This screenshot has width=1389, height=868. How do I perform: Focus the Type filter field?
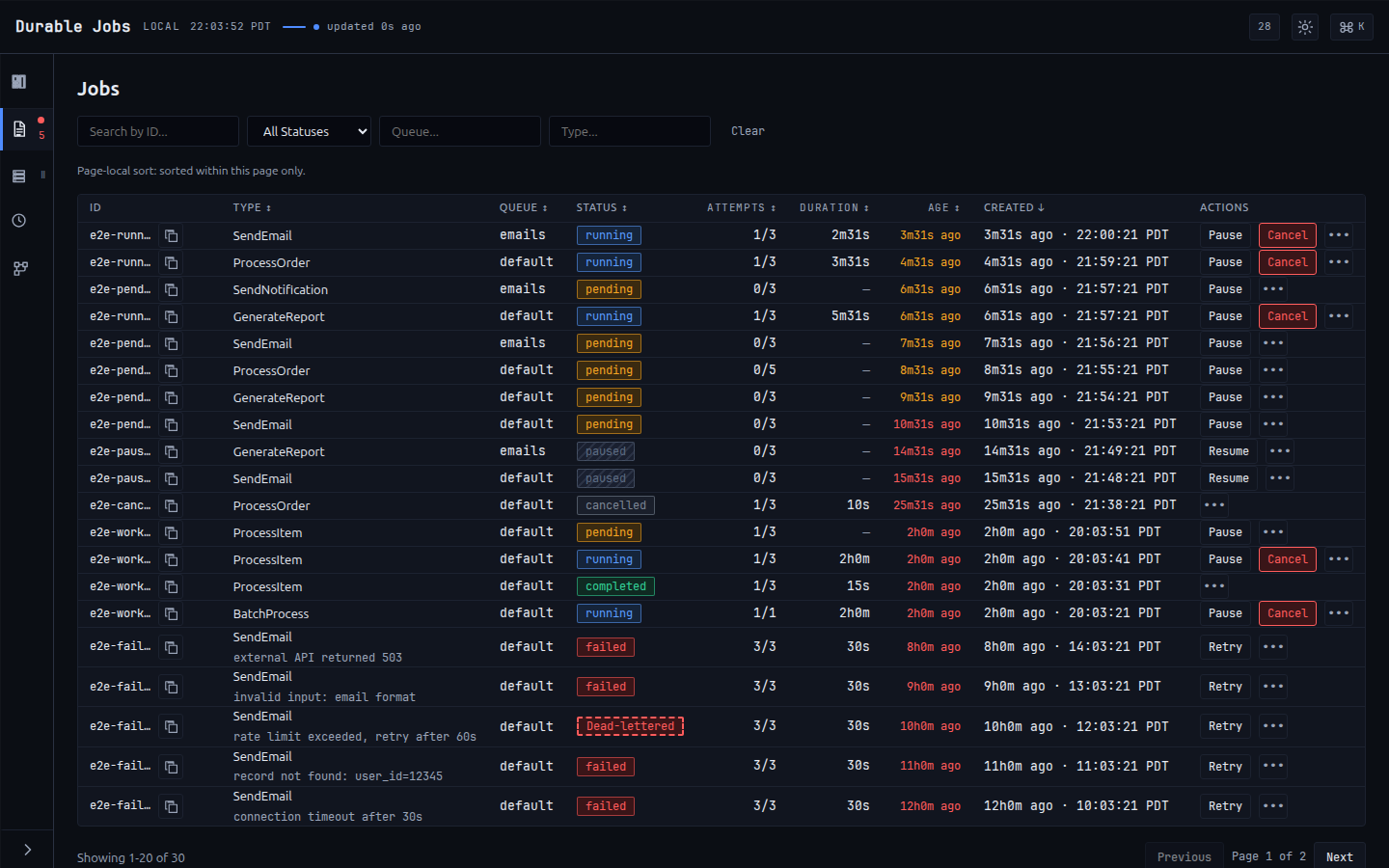(630, 131)
